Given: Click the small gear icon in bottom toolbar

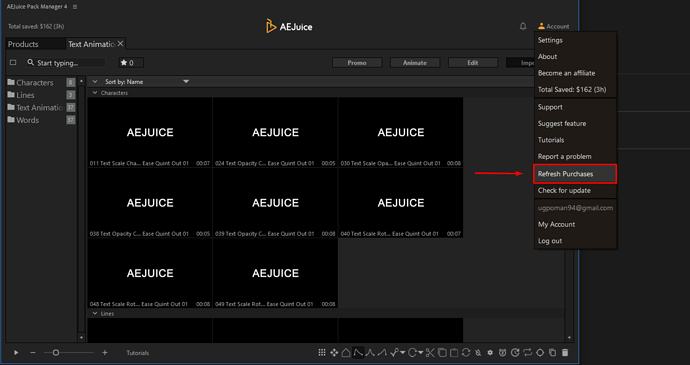Looking at the screenshot, I should (490, 353).
